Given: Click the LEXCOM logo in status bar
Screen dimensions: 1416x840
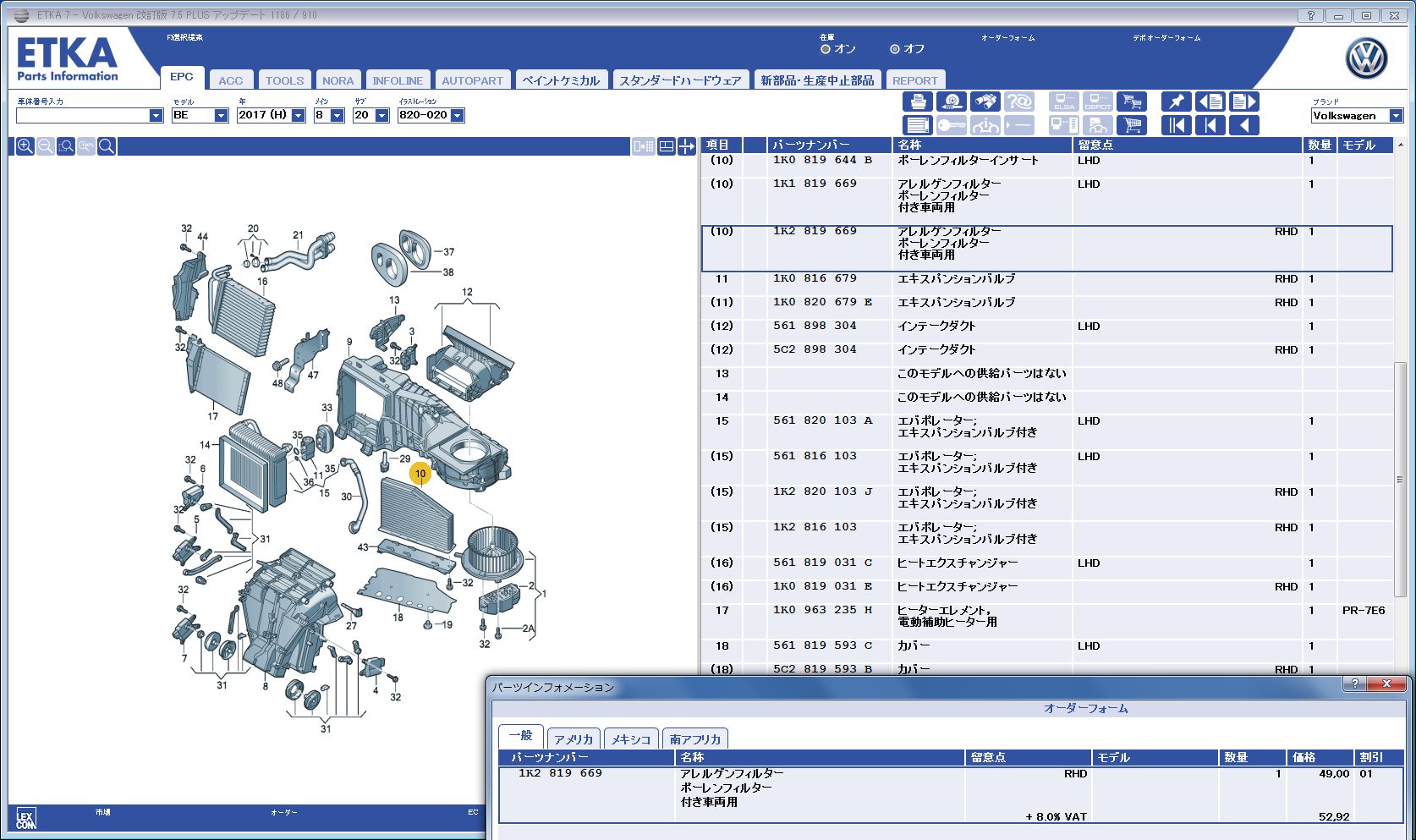Looking at the screenshot, I should [x=26, y=820].
